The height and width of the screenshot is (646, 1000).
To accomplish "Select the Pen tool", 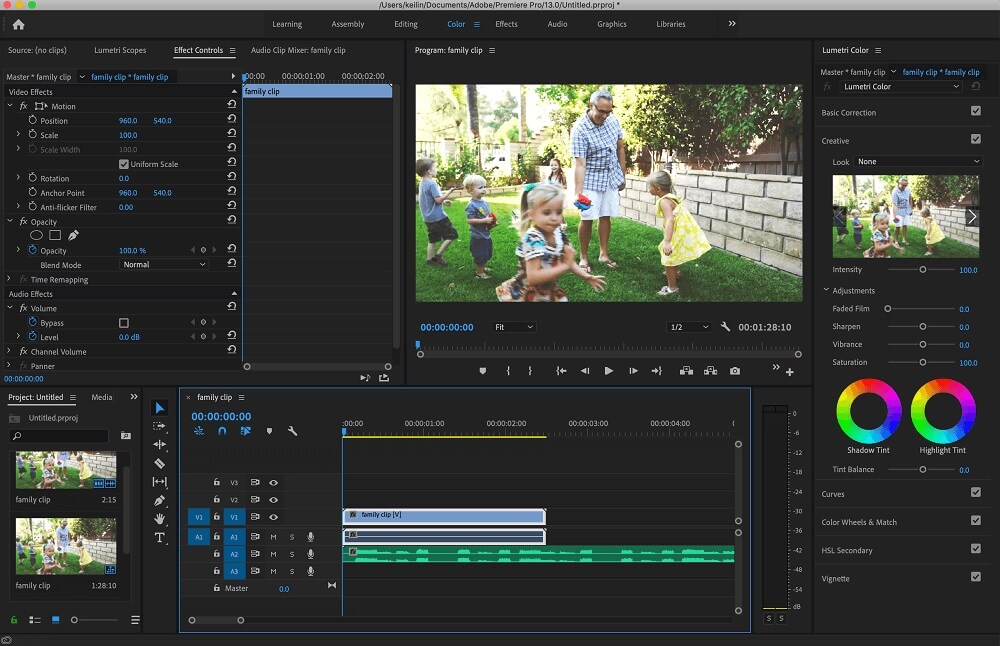I will (159, 499).
